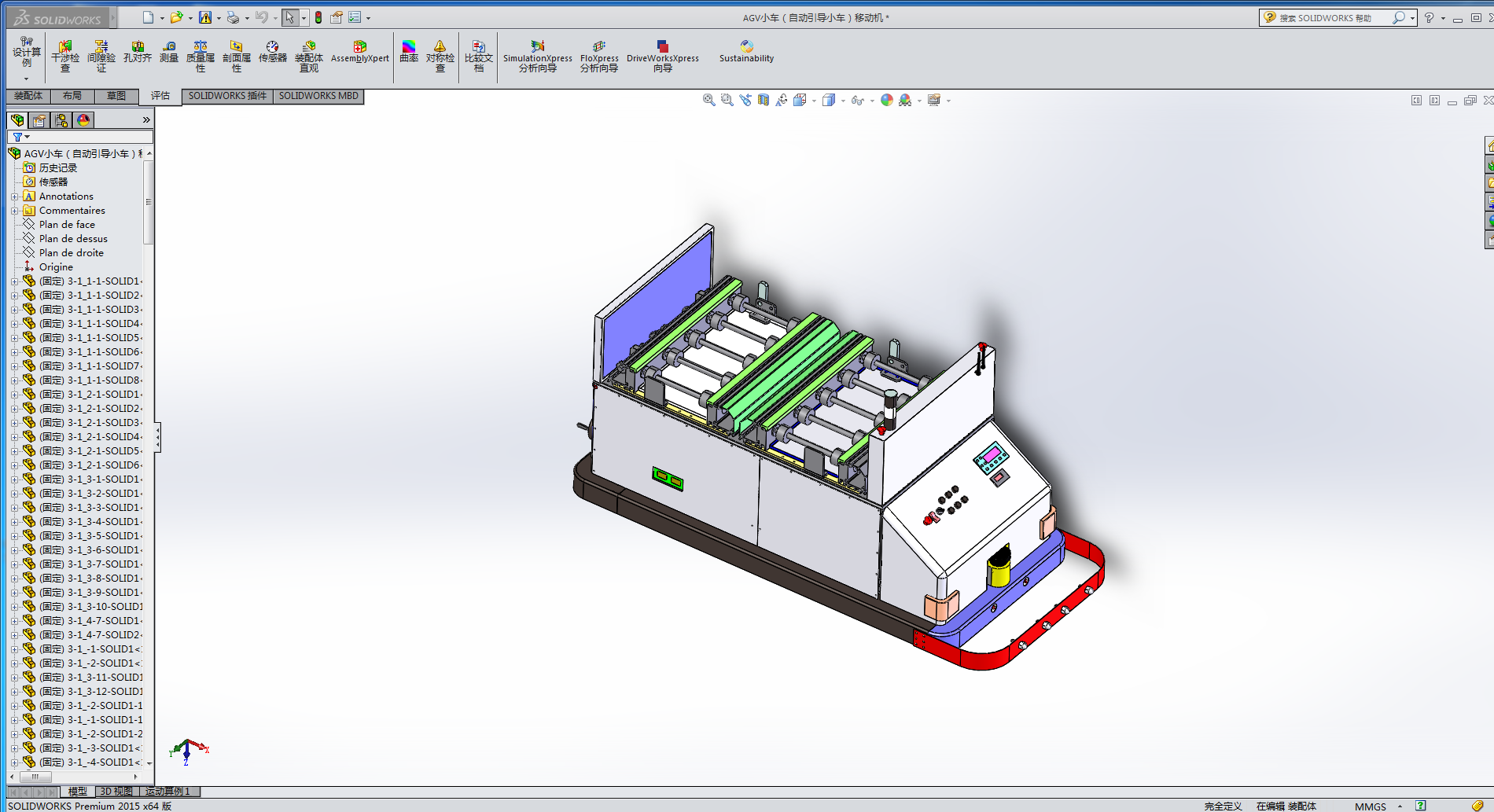1494x812 pixels.
Task: Open the ConfigurationManager tab icon
Action: [x=61, y=120]
